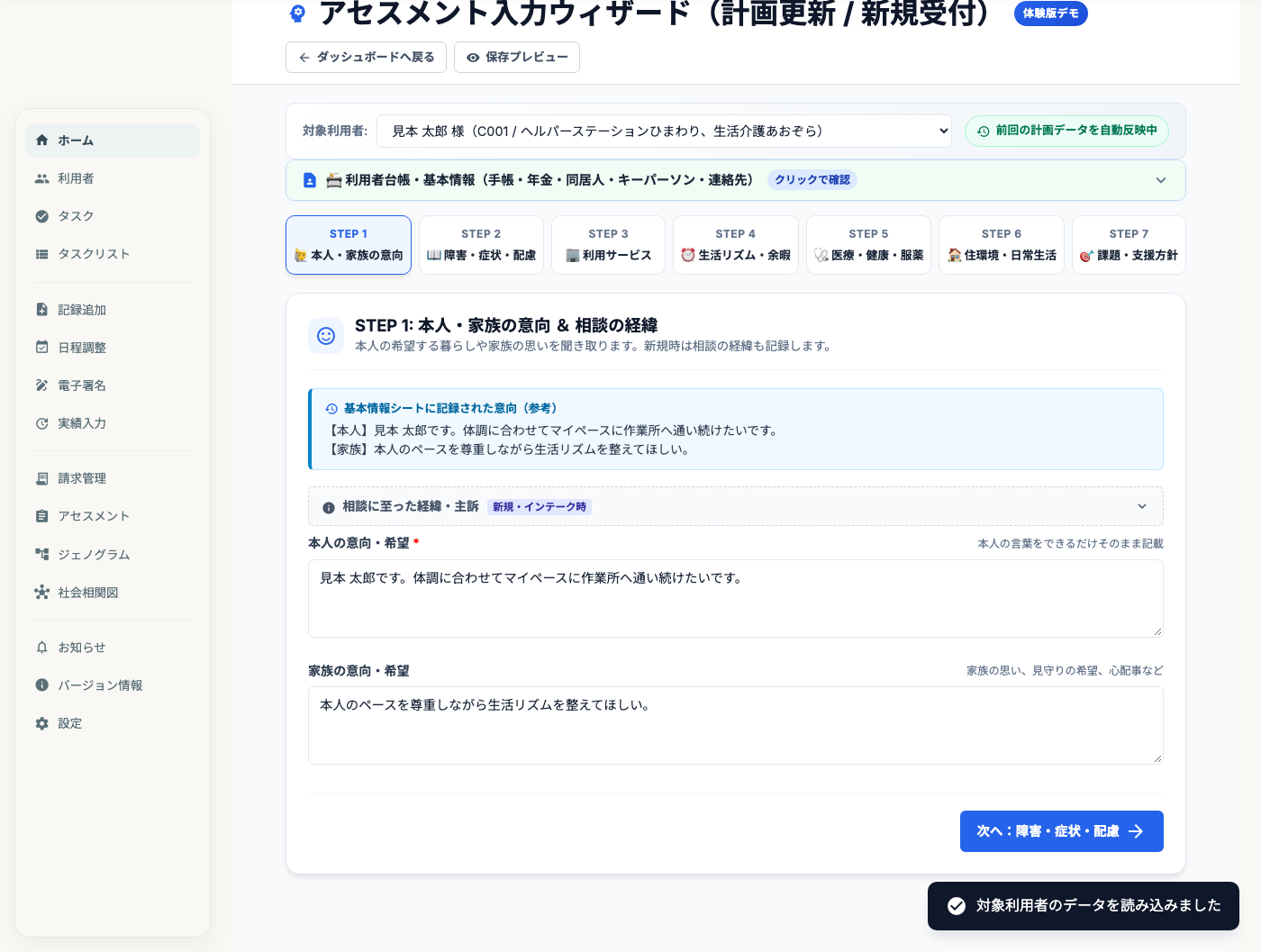This screenshot has height=952, width=1261.
Task: Click the 実績入力 clock icon
Action: tap(41, 423)
